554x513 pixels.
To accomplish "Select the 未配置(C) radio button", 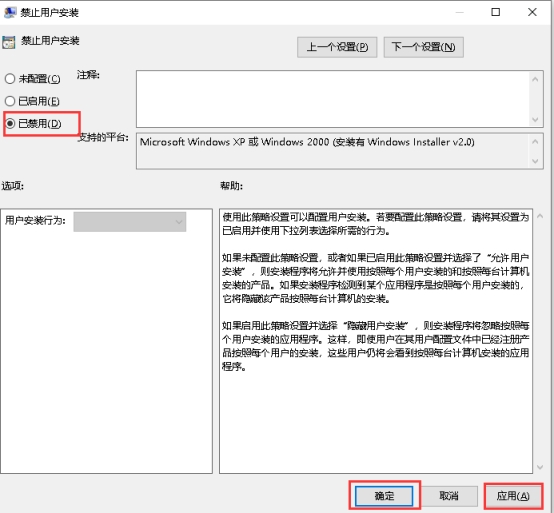I will pyautogui.click(x=10, y=78).
